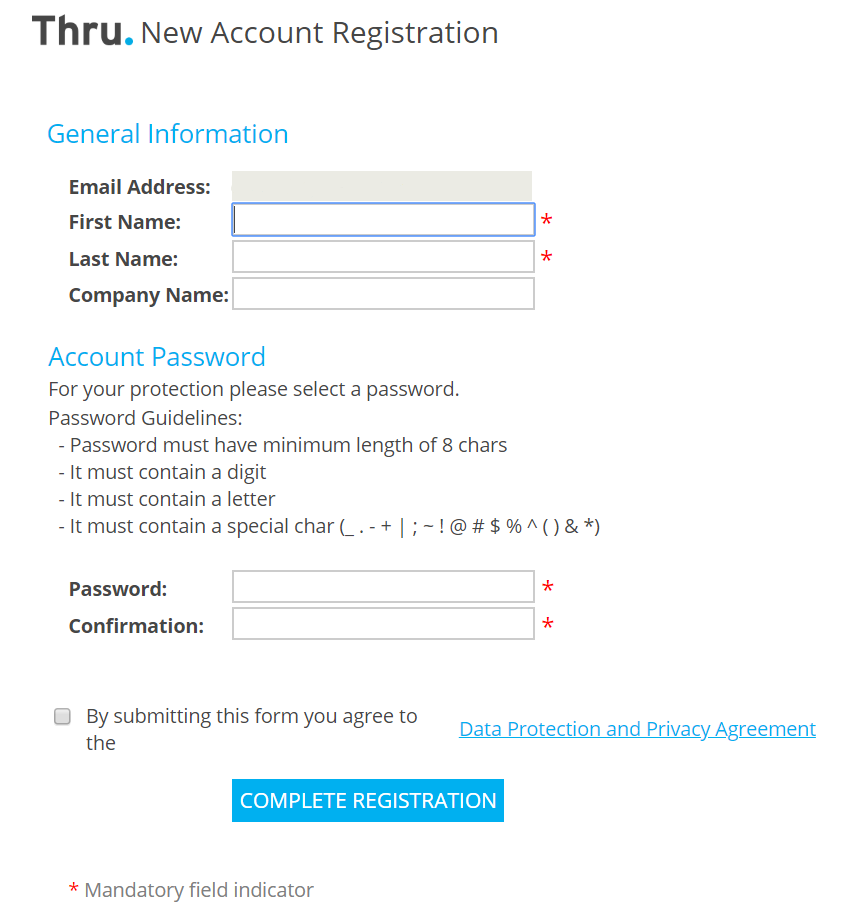Click the General Information section heading
This screenshot has width=853, height=919.
[x=168, y=134]
